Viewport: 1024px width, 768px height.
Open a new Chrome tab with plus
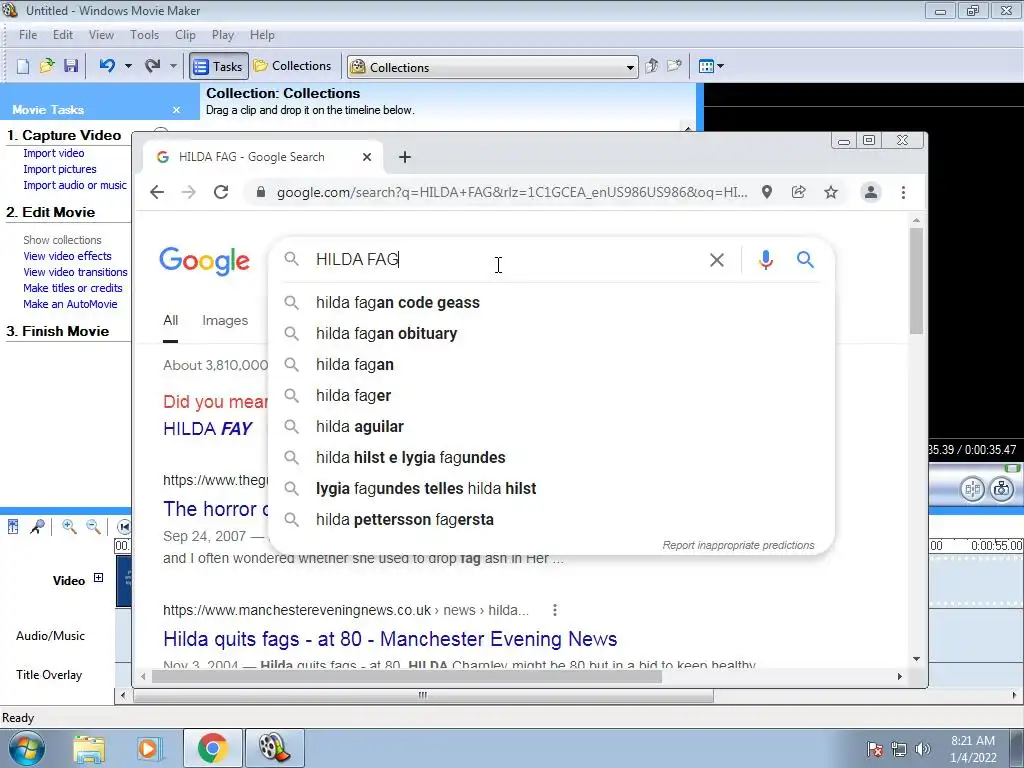point(405,157)
